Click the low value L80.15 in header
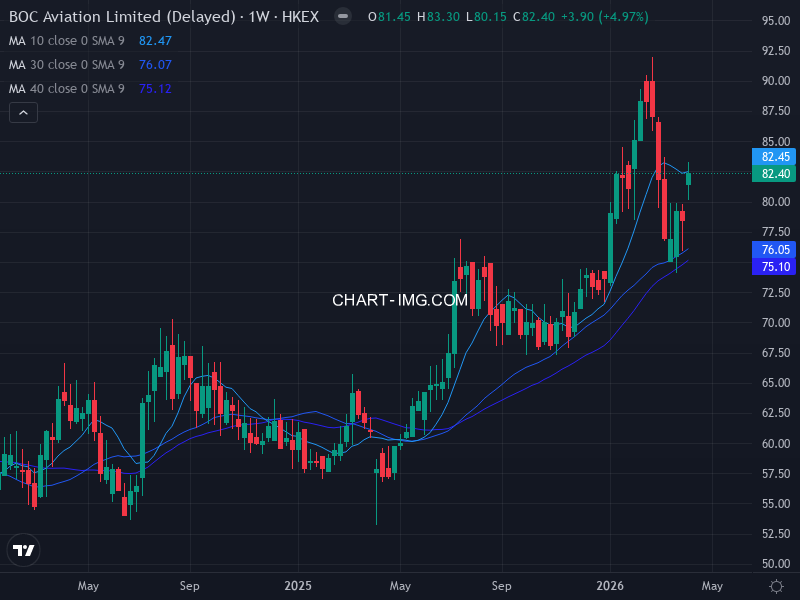This screenshot has height=600, width=800. click(486, 17)
